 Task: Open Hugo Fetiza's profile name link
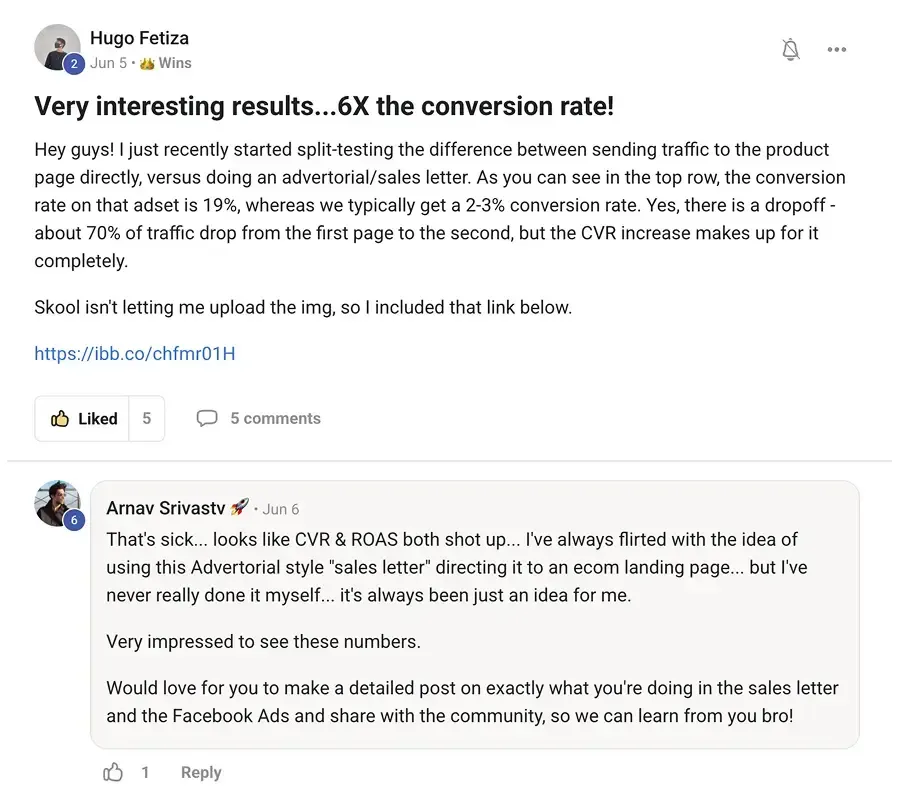pos(139,38)
